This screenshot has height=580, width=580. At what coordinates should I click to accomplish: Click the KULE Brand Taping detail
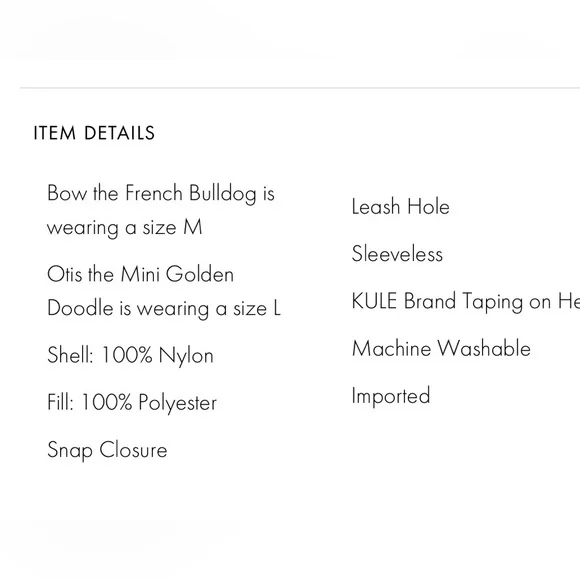(x=465, y=301)
